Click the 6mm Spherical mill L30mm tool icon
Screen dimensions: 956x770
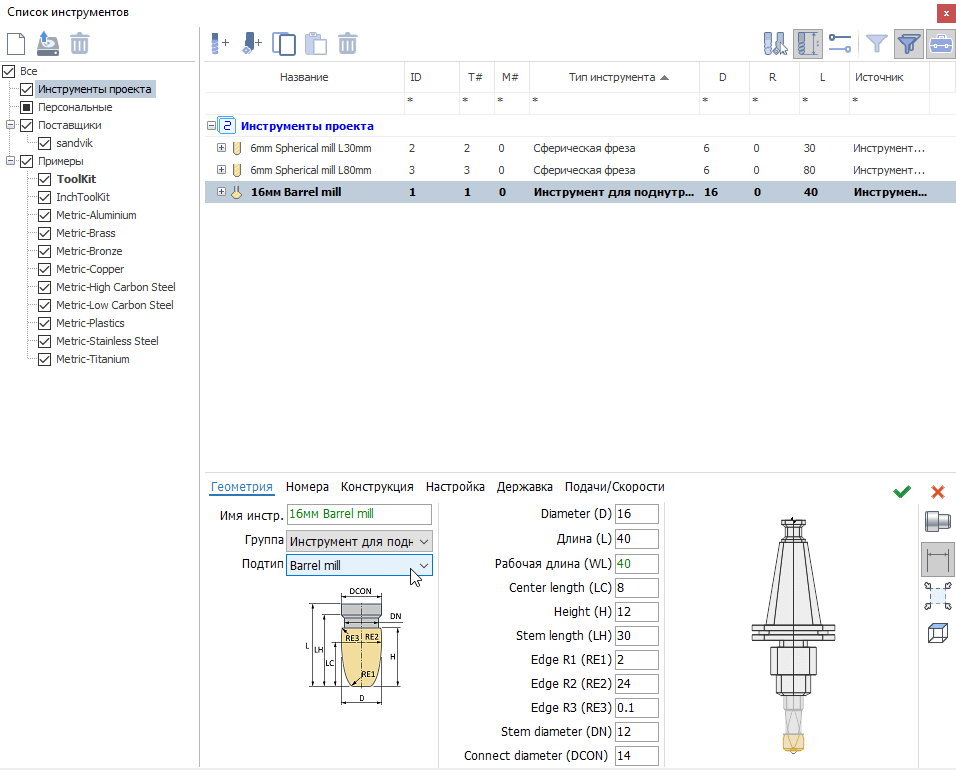(x=237, y=148)
